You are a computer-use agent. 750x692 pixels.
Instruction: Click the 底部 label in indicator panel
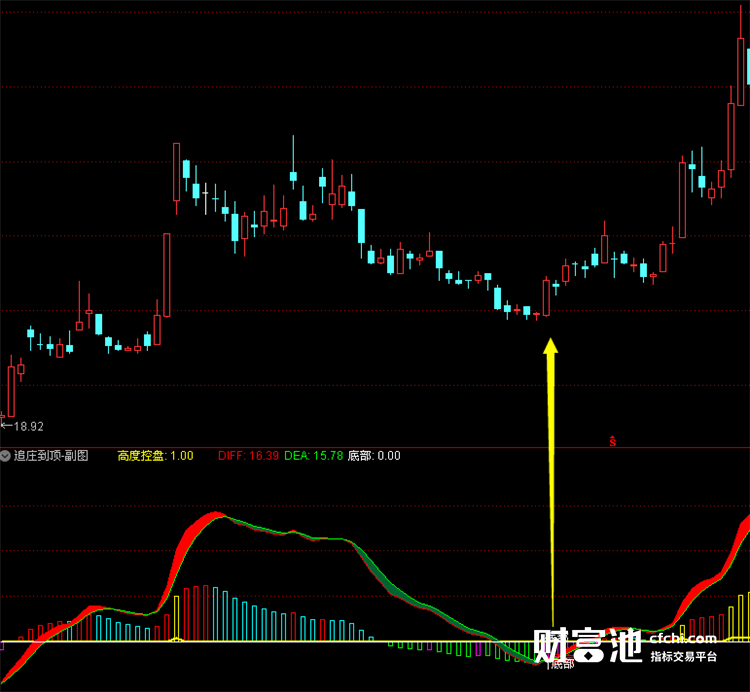pos(561,664)
